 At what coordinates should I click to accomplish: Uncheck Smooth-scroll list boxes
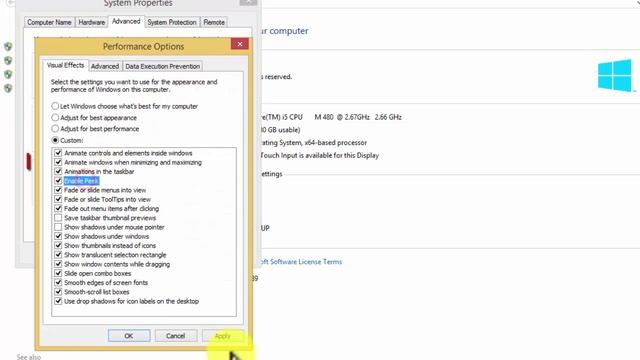58,292
